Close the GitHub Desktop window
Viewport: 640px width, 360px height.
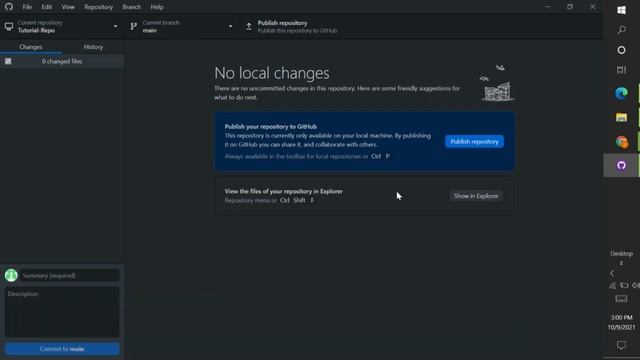pyautogui.click(x=592, y=7)
